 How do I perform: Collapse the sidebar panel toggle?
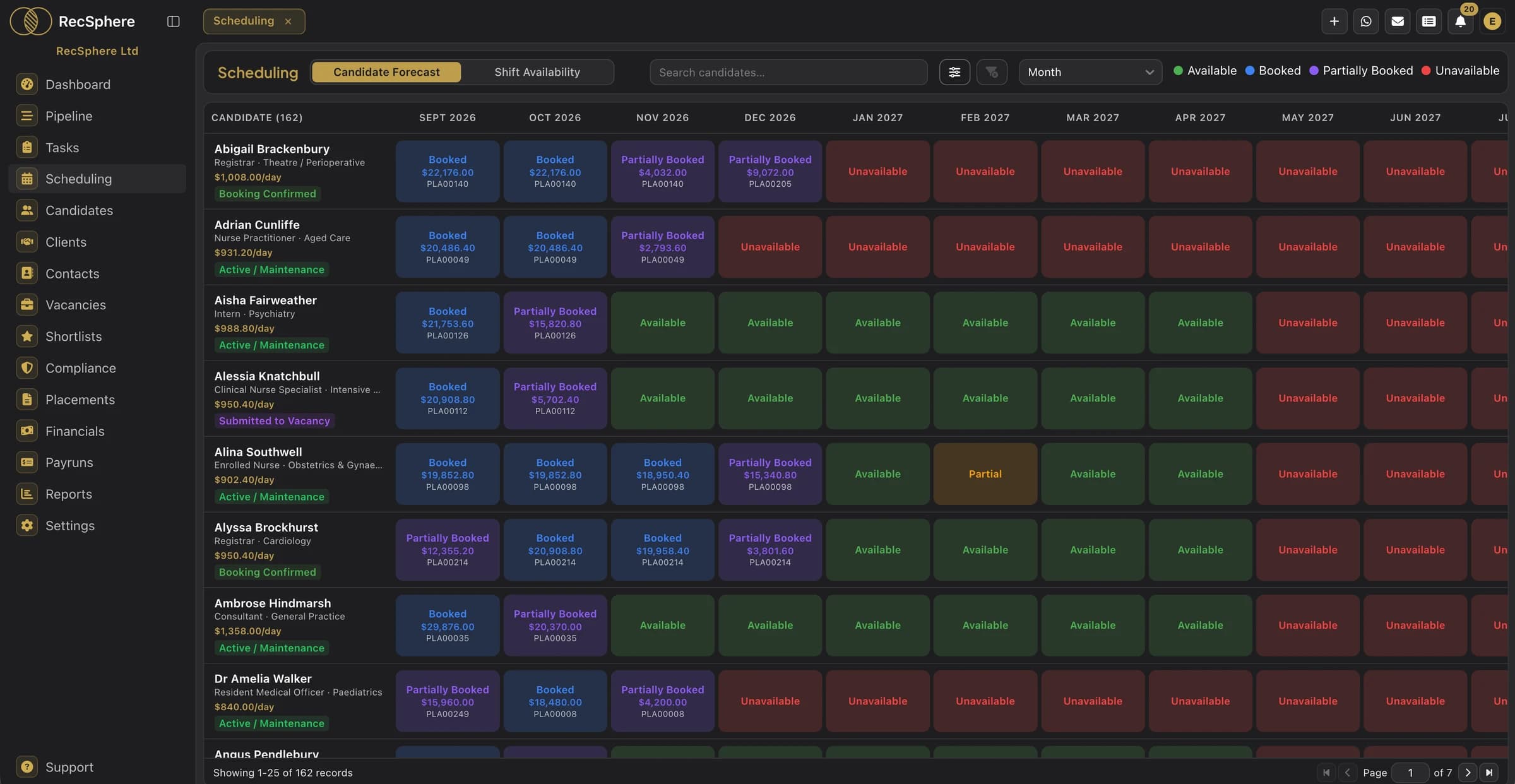click(173, 21)
